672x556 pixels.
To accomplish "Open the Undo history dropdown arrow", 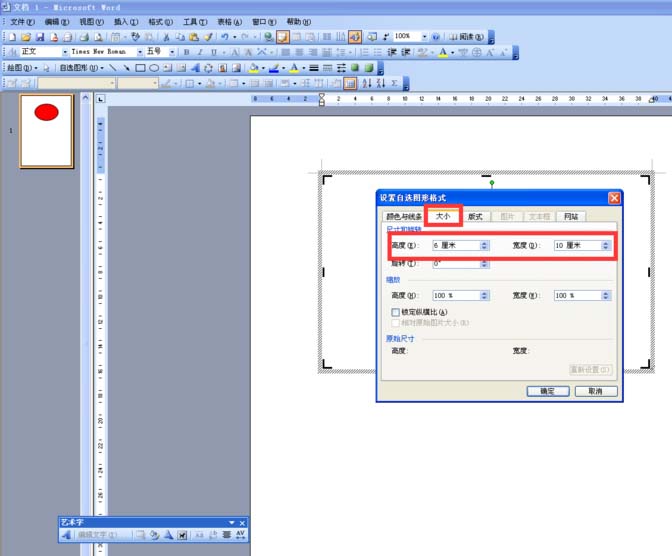I will [234, 37].
